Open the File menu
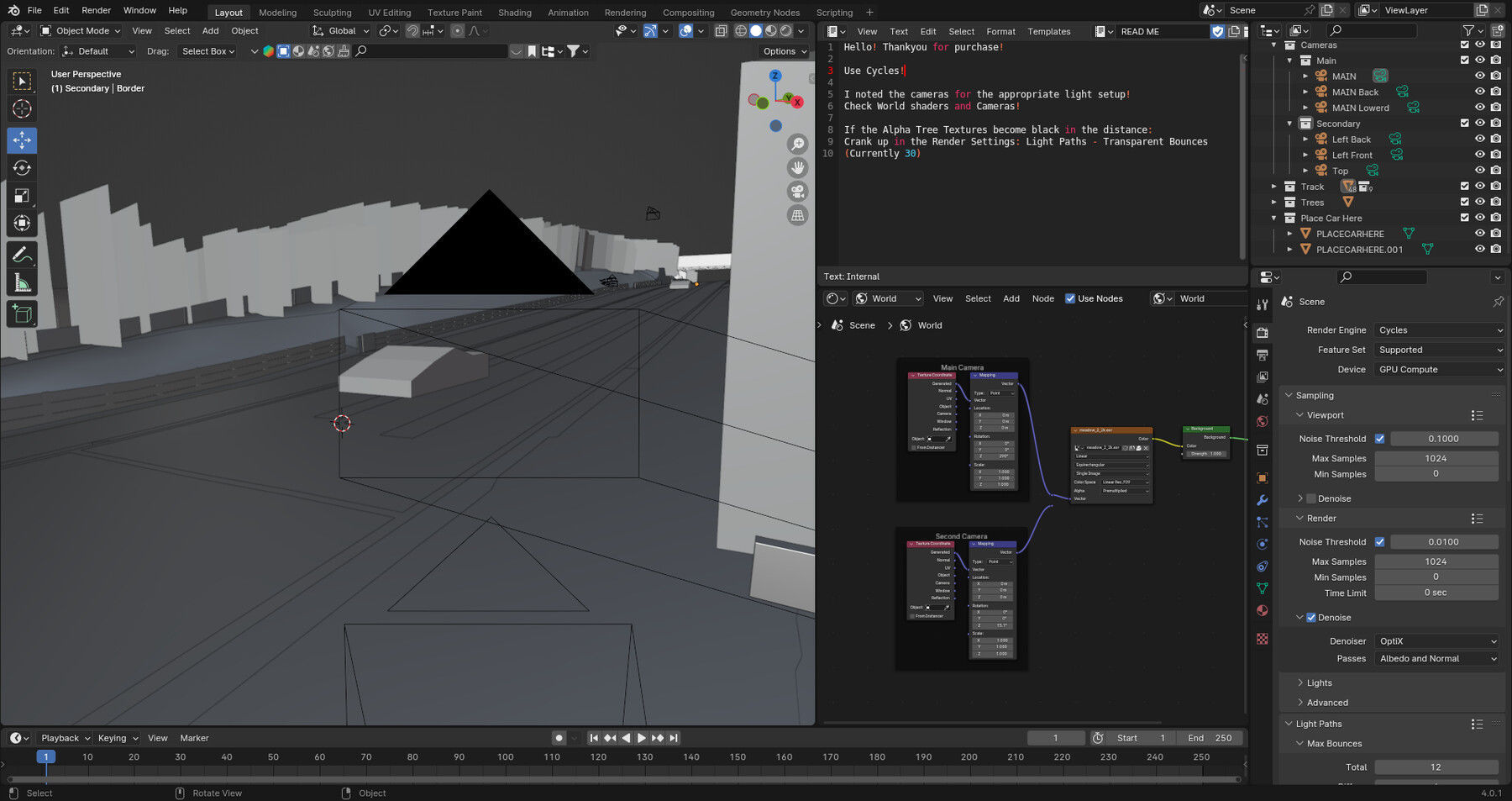This screenshot has height=801, width=1512. point(34,11)
